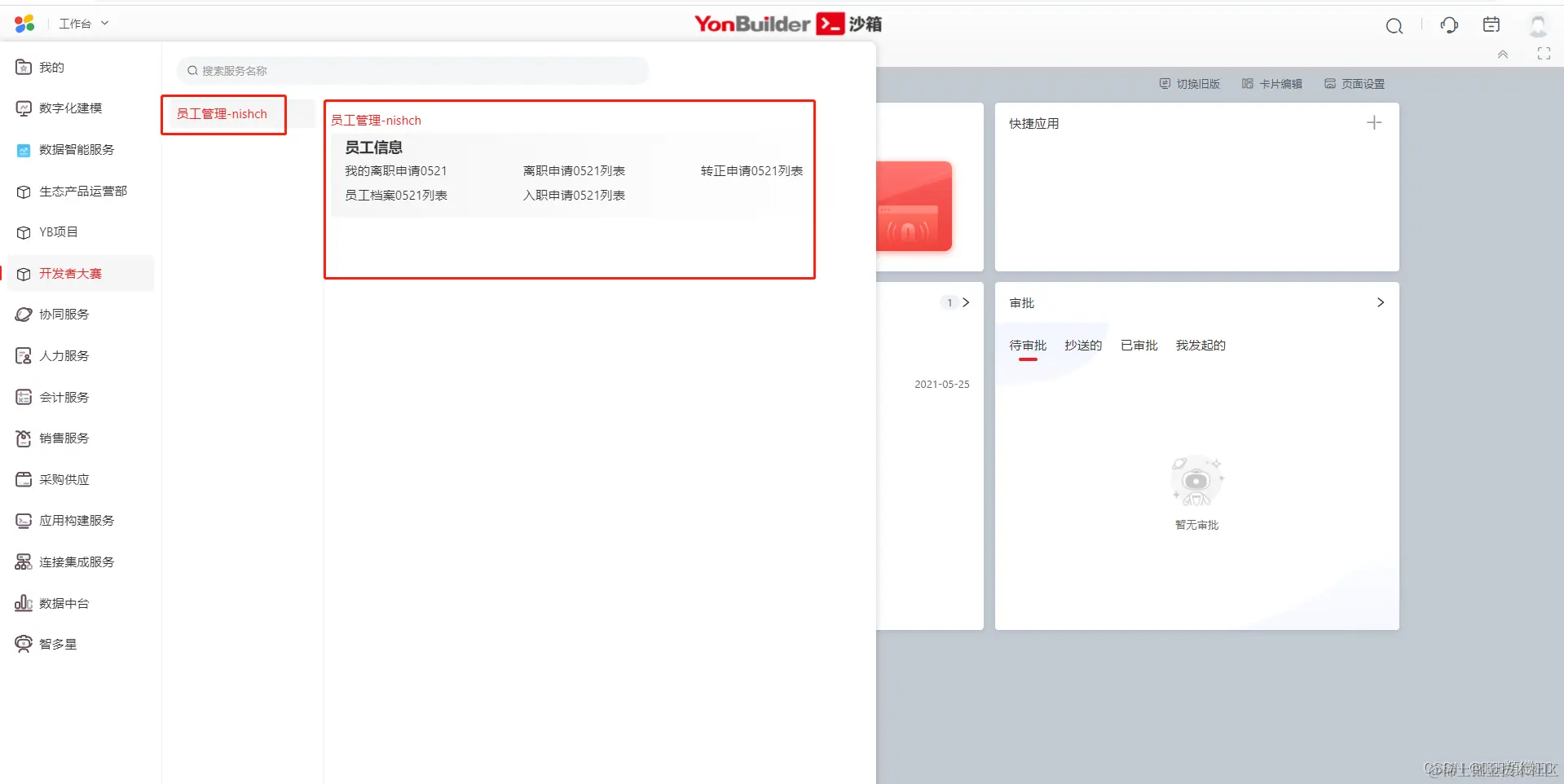Open the customer service headset icon
1564x784 pixels.
pyautogui.click(x=1449, y=25)
